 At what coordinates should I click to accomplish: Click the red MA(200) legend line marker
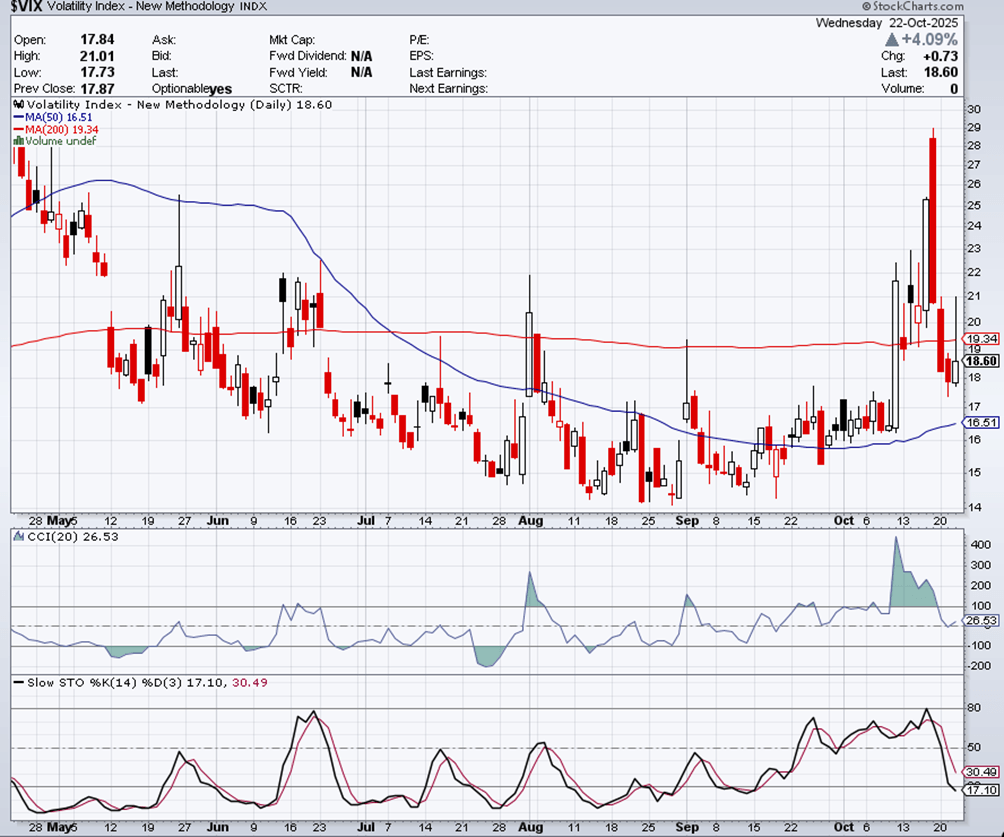tap(18, 129)
